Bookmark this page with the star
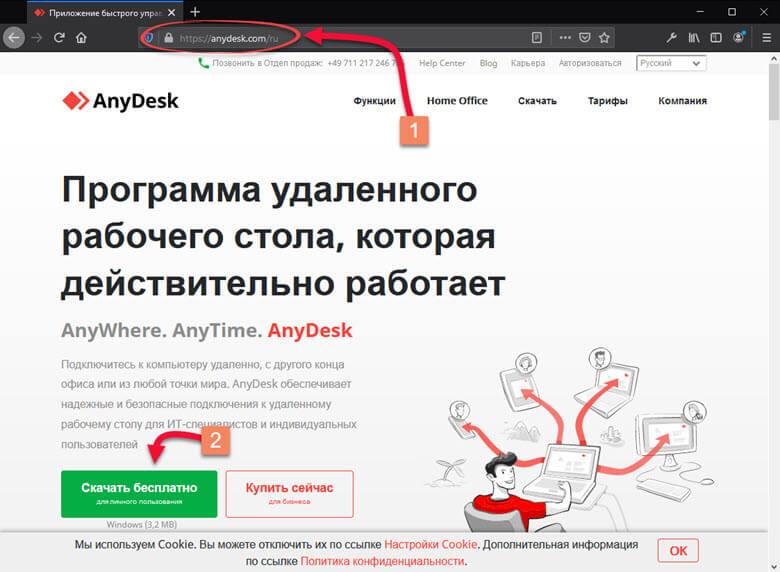 [604, 38]
